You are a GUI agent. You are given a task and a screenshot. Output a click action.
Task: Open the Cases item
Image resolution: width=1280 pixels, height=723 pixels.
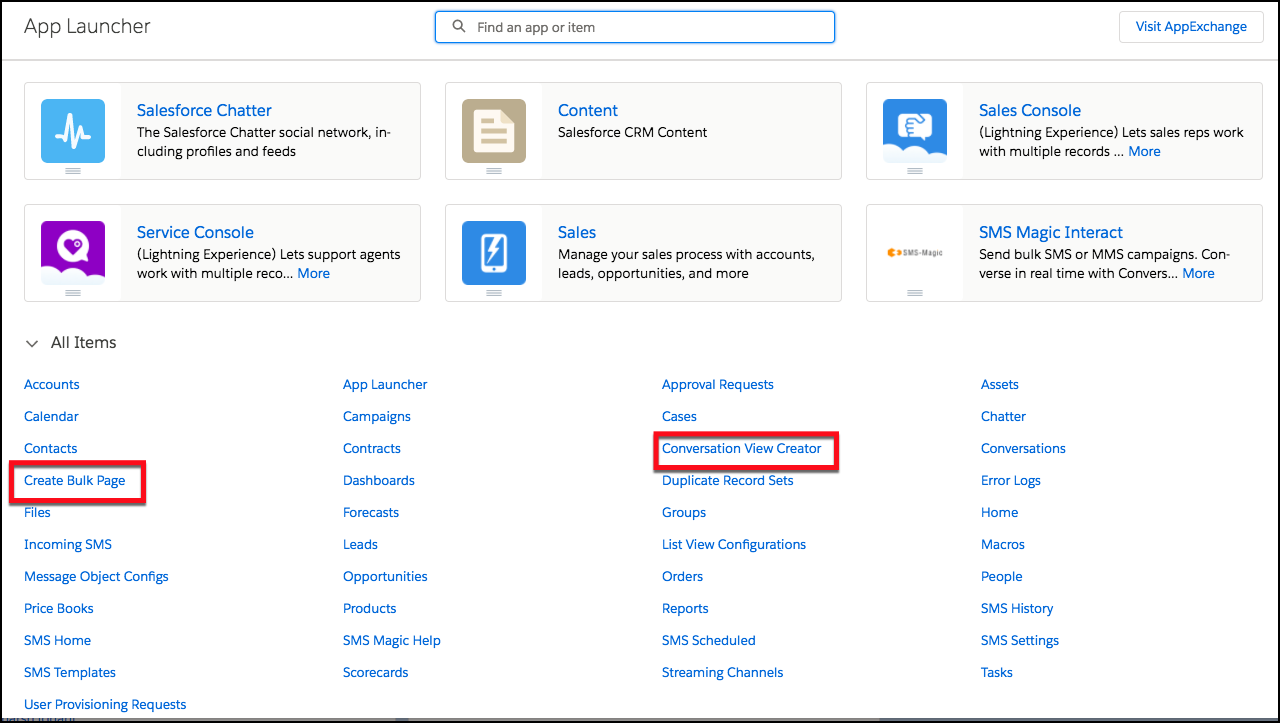[679, 417]
